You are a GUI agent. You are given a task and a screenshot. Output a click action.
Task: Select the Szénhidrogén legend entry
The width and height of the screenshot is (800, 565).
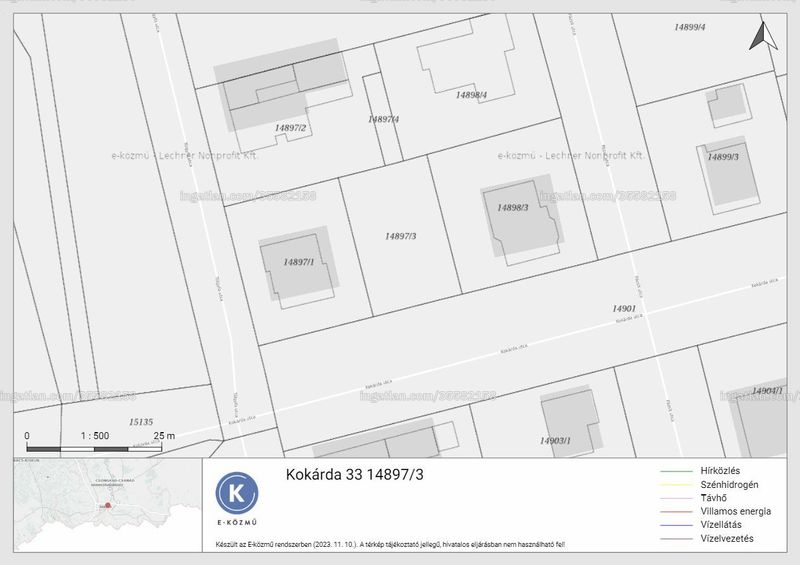point(709,485)
